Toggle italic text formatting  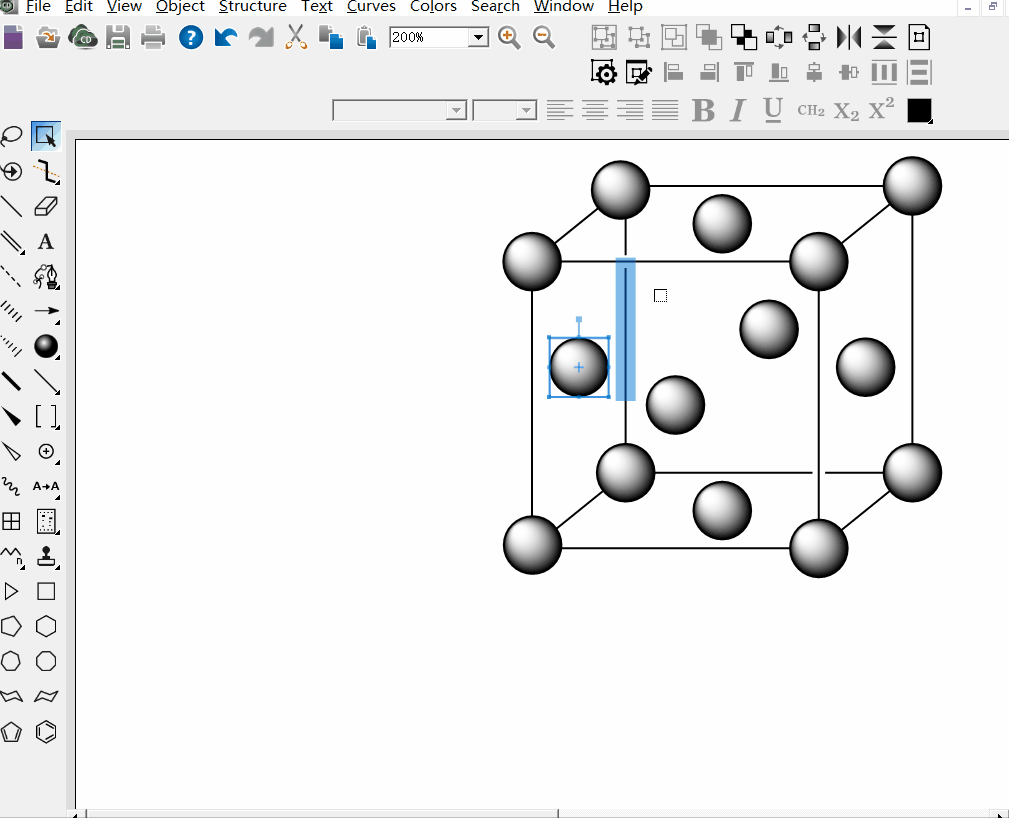point(737,110)
